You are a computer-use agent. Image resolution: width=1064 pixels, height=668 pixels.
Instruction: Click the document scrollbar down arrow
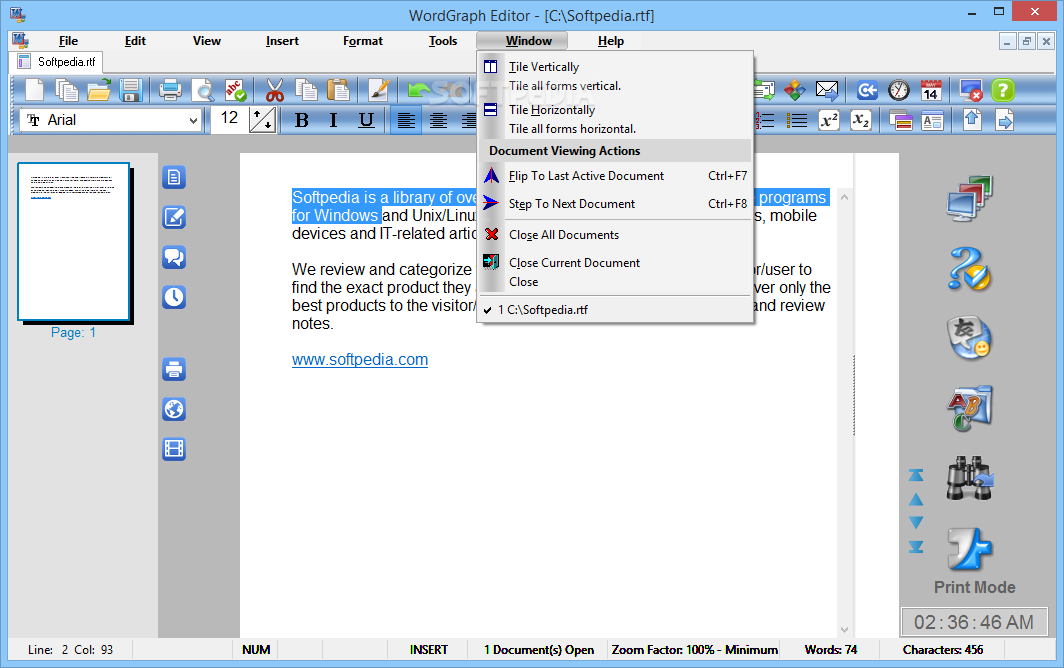844,629
